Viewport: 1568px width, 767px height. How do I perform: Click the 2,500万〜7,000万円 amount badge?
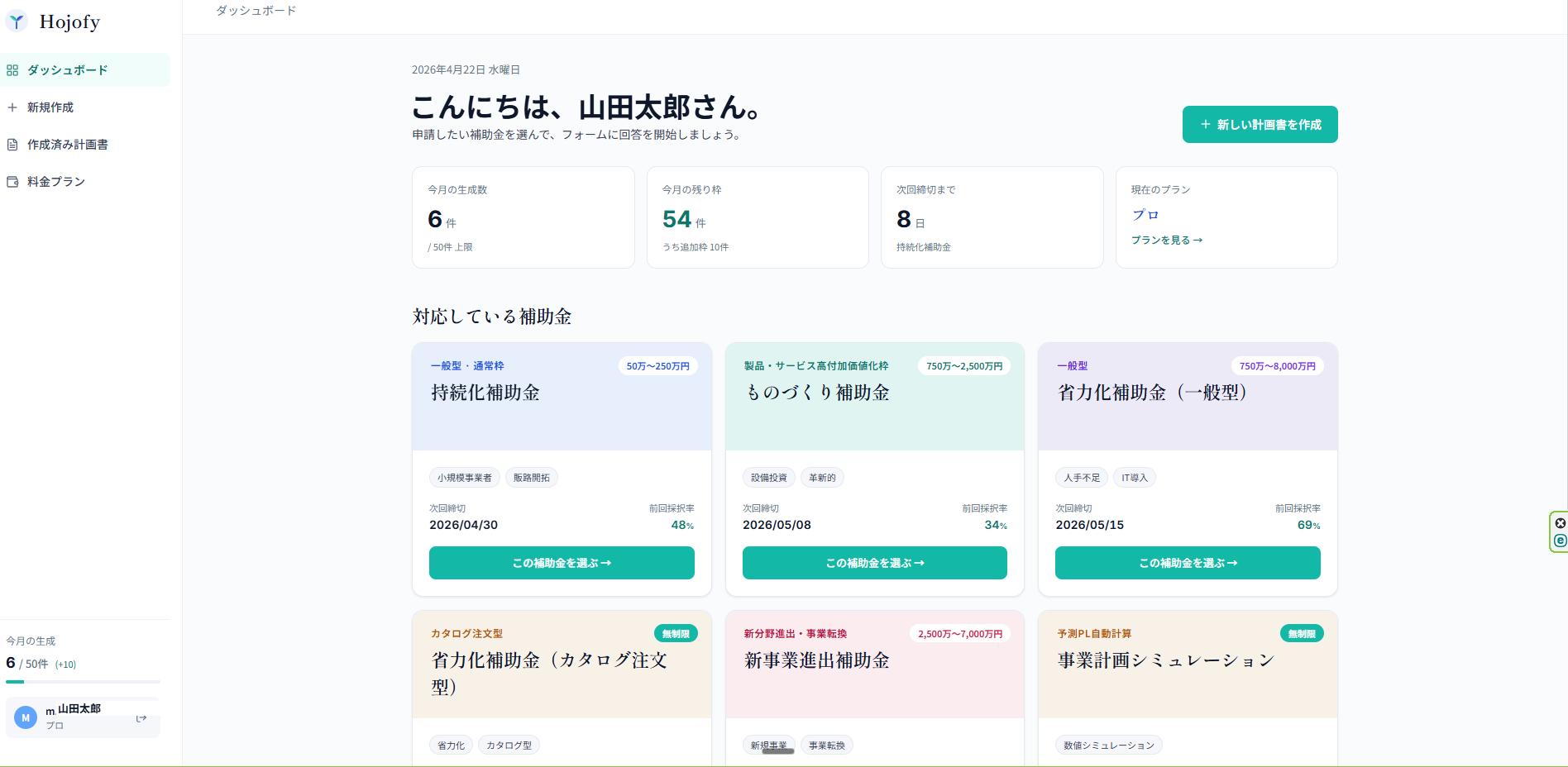tap(960, 634)
